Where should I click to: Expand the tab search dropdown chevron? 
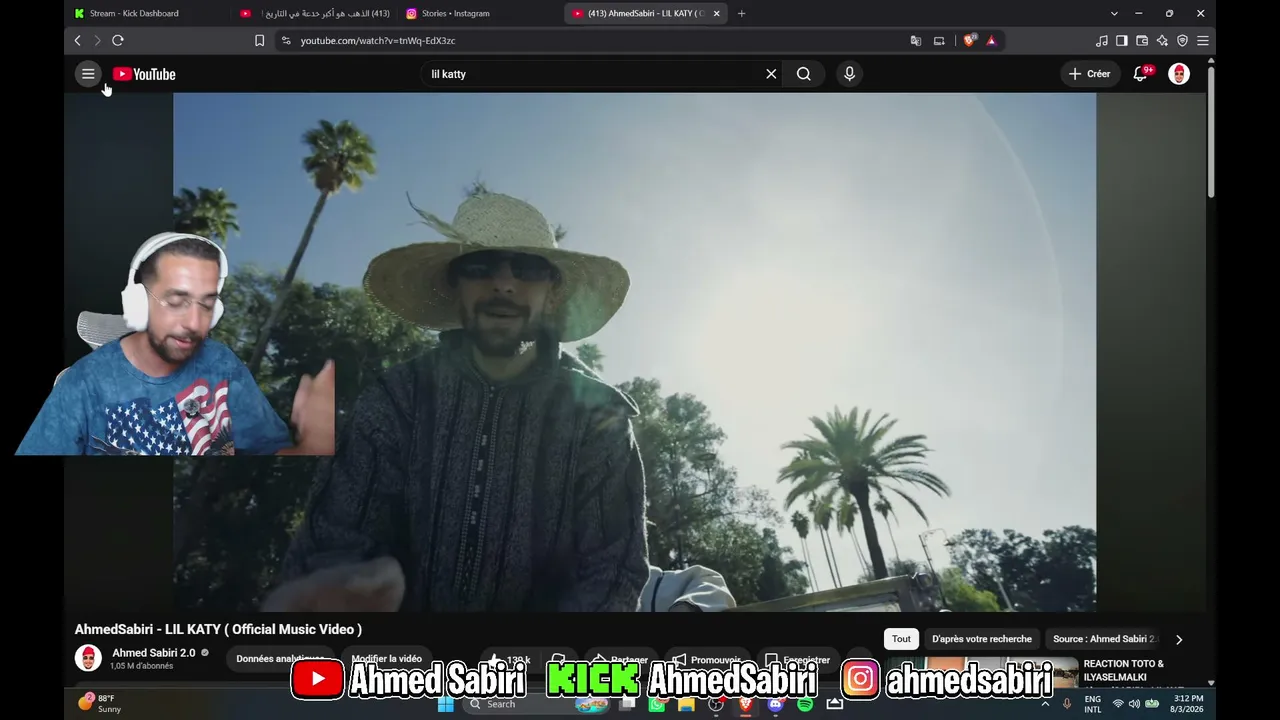[1114, 14]
